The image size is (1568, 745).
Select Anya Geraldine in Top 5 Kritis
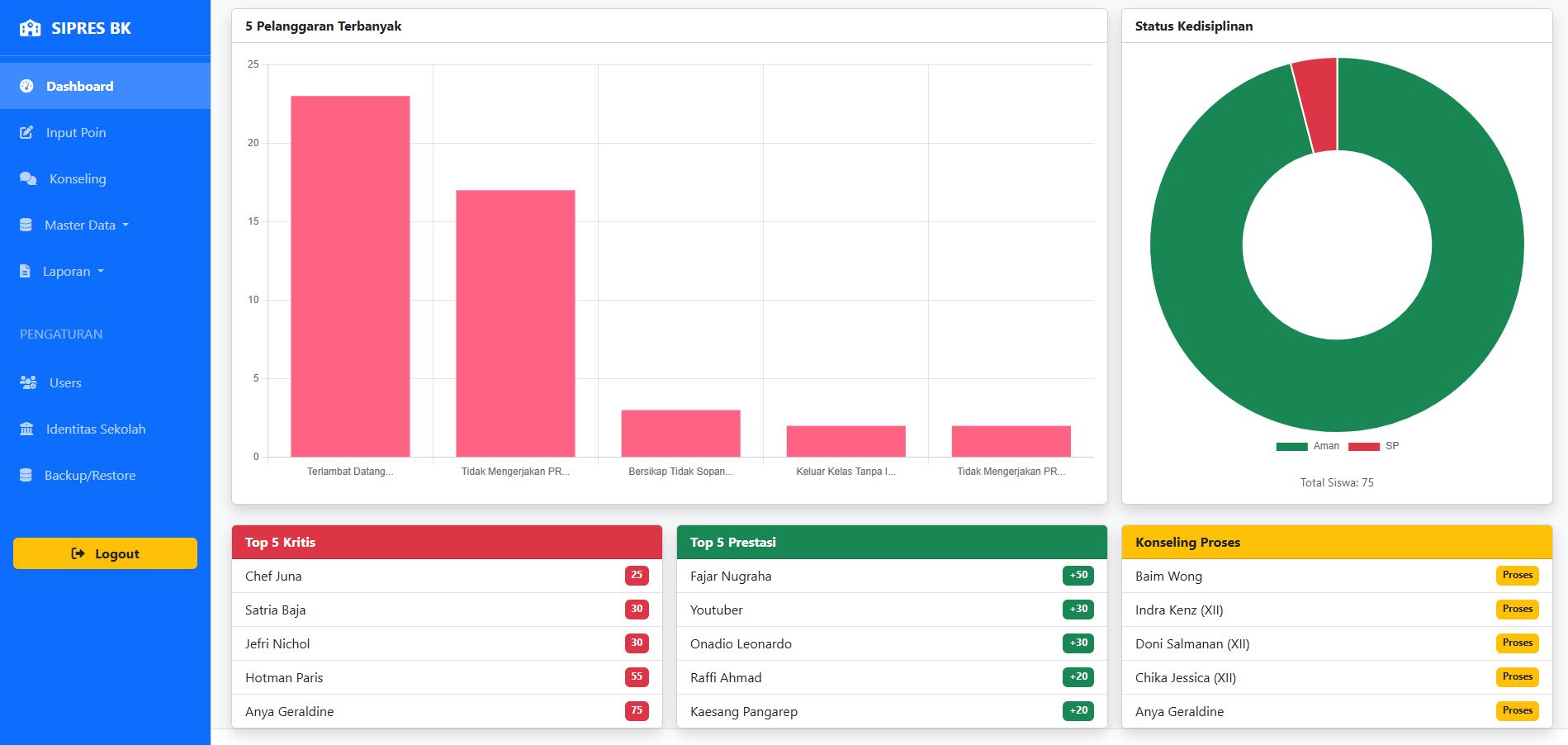click(290, 711)
